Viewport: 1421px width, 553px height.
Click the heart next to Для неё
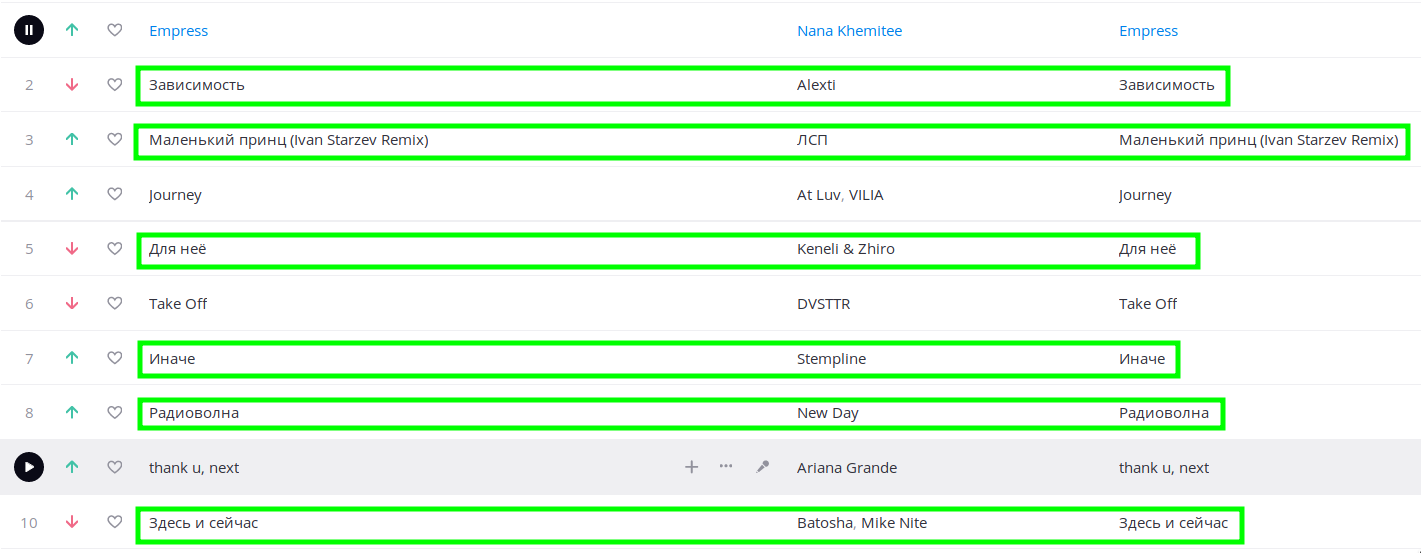click(x=115, y=248)
